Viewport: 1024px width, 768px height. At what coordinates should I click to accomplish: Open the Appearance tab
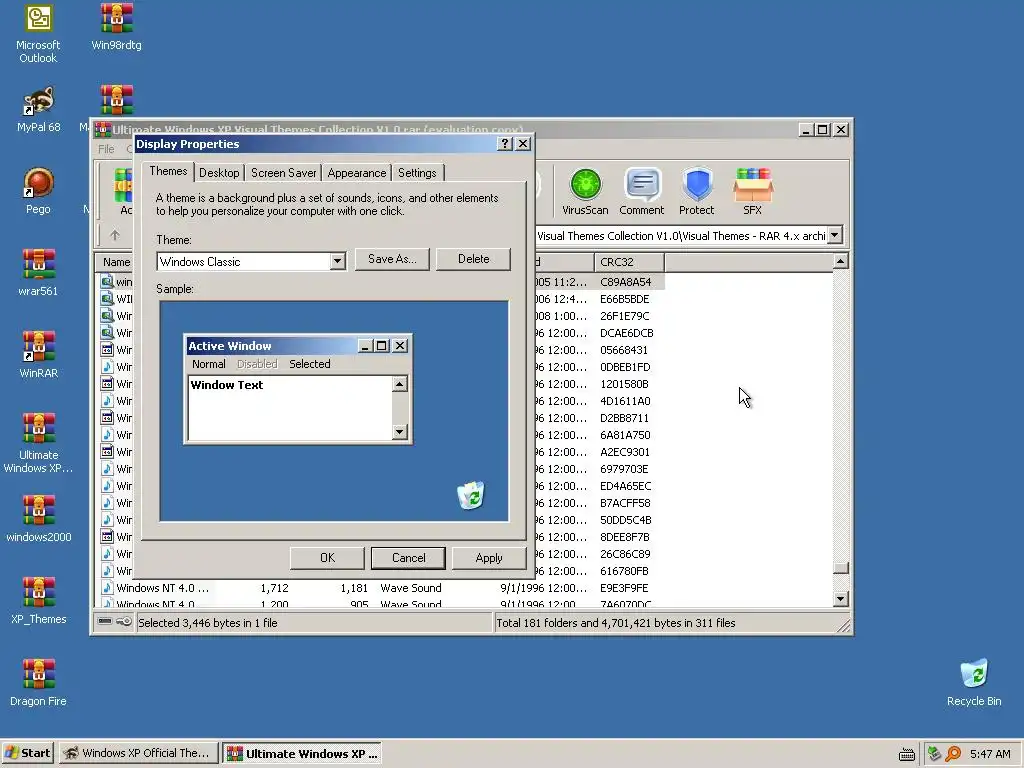coord(357,173)
